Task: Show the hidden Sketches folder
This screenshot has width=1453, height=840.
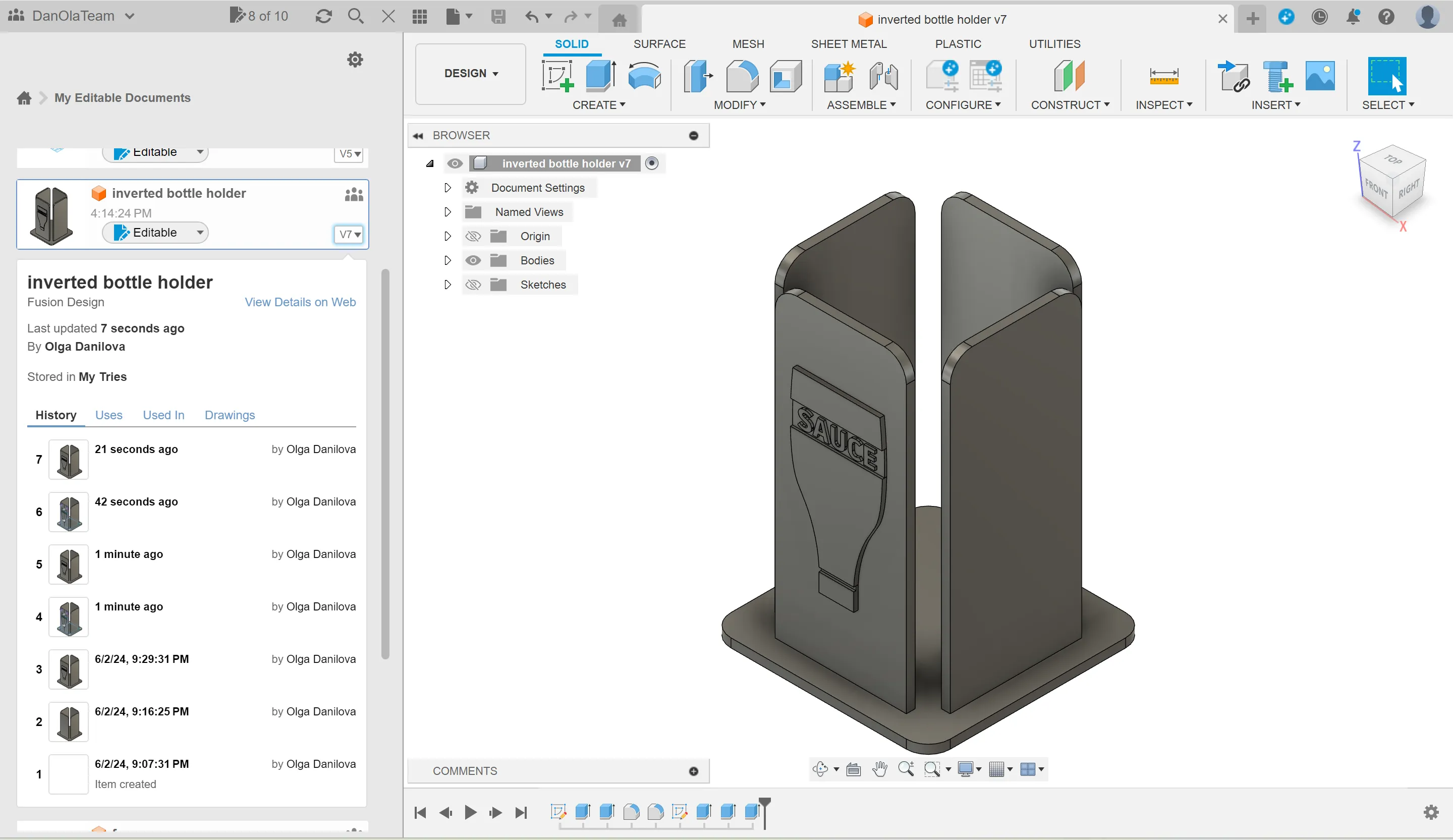Action: [x=473, y=285]
